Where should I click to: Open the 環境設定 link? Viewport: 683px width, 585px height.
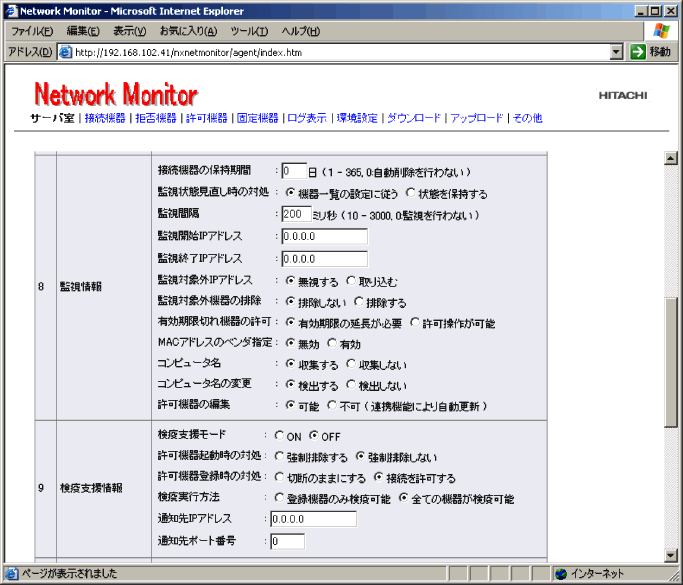tap(357, 118)
